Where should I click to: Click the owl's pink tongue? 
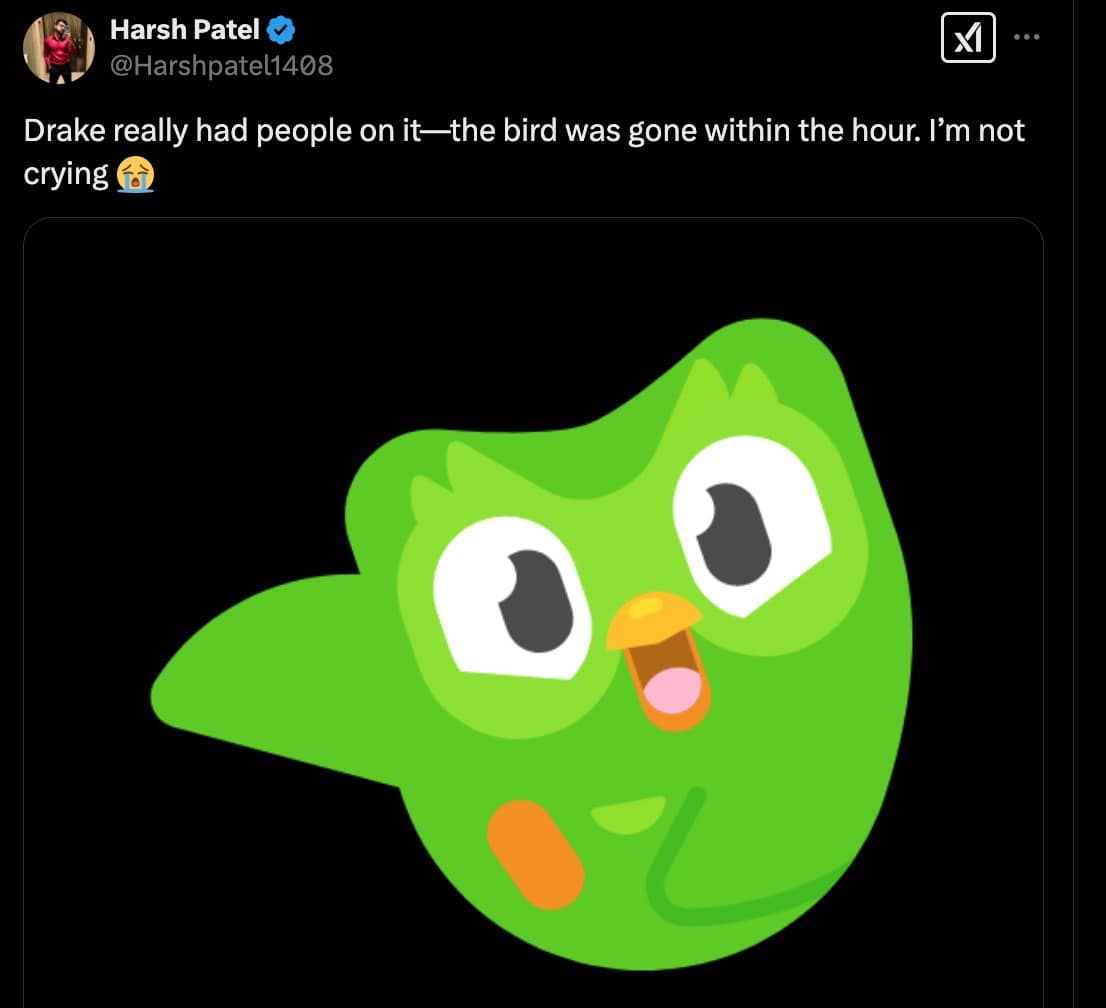click(676, 688)
